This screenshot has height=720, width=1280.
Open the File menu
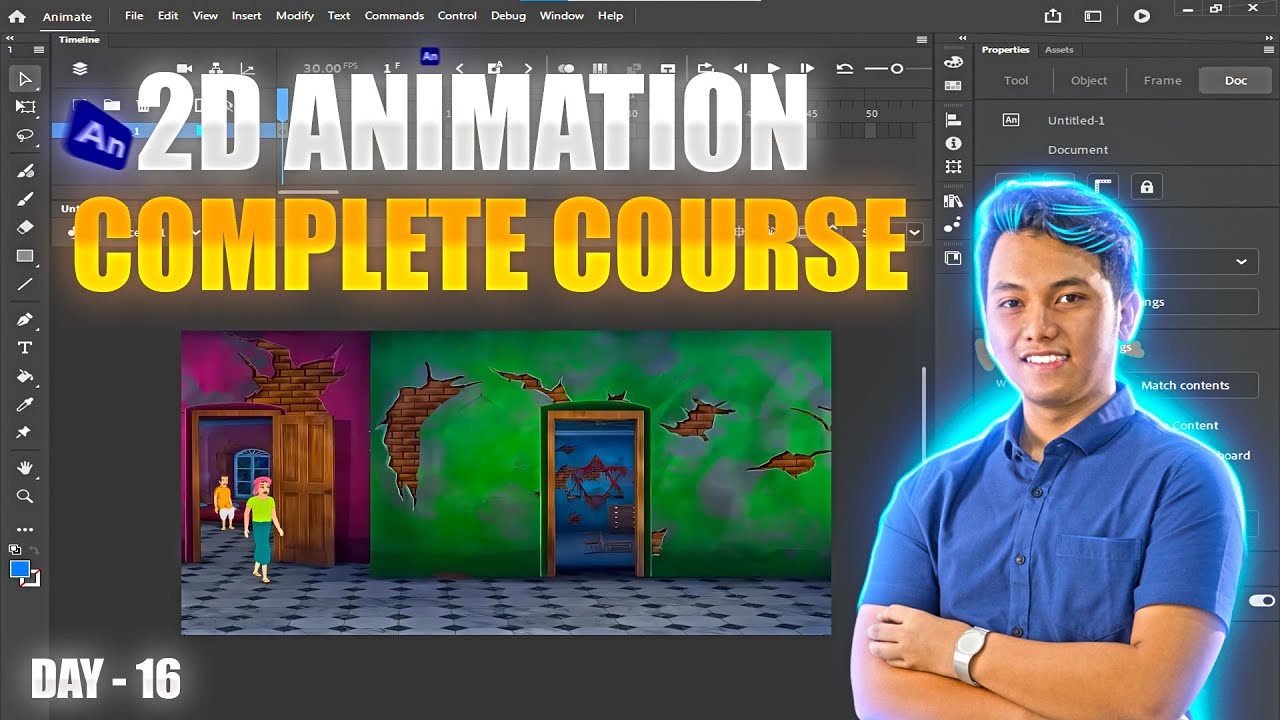tap(134, 16)
